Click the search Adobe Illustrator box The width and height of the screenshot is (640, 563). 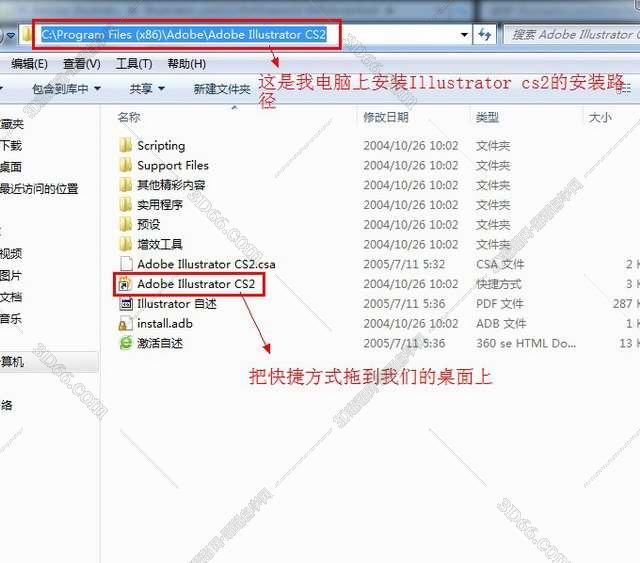pos(571,35)
